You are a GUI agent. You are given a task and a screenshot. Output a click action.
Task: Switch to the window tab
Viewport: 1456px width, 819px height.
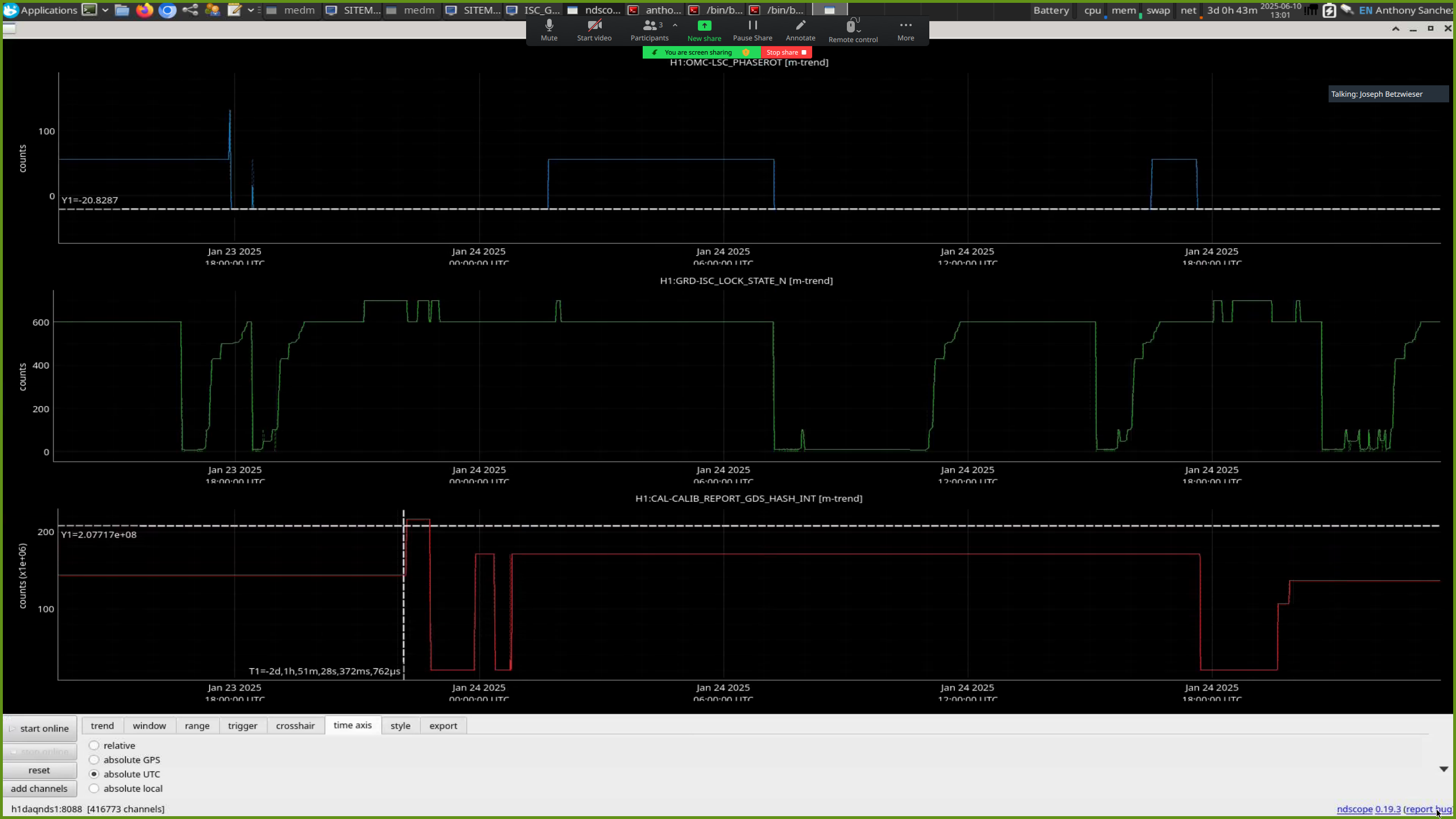click(150, 726)
